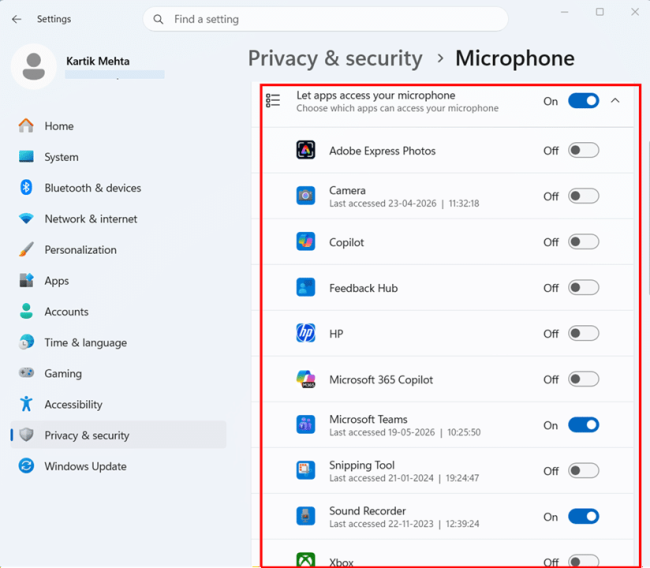Click the Time & language globe icon
This screenshot has width=650, height=568.
click(26, 342)
